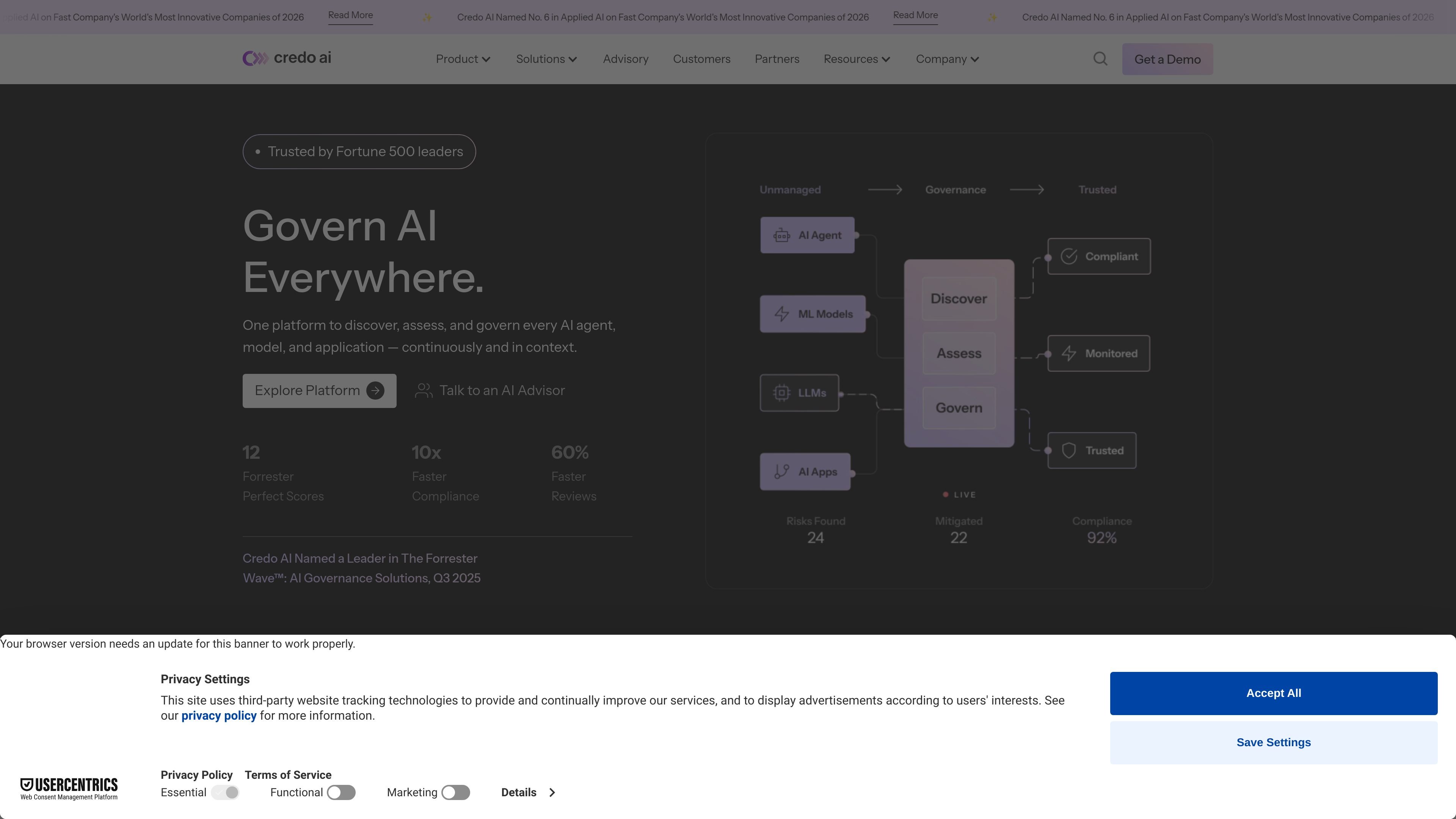The image size is (1456, 819).
Task: Click the '60% Faster Reviews' stat
Action: tap(574, 474)
